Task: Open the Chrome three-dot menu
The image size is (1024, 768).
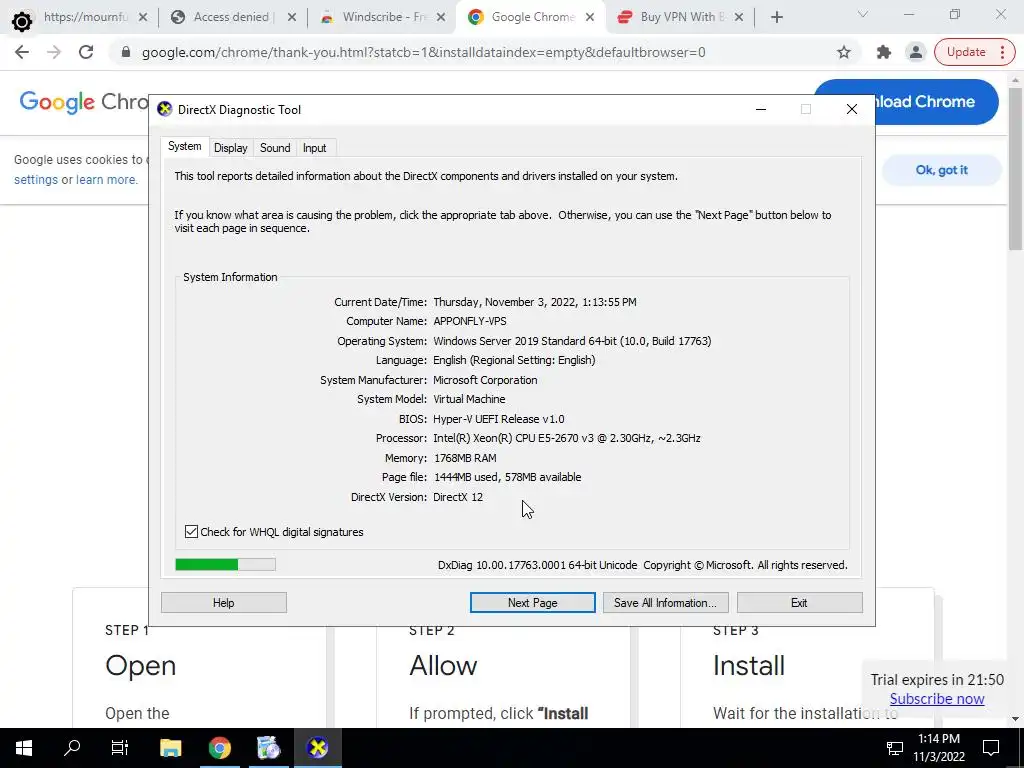Action: [1002, 52]
